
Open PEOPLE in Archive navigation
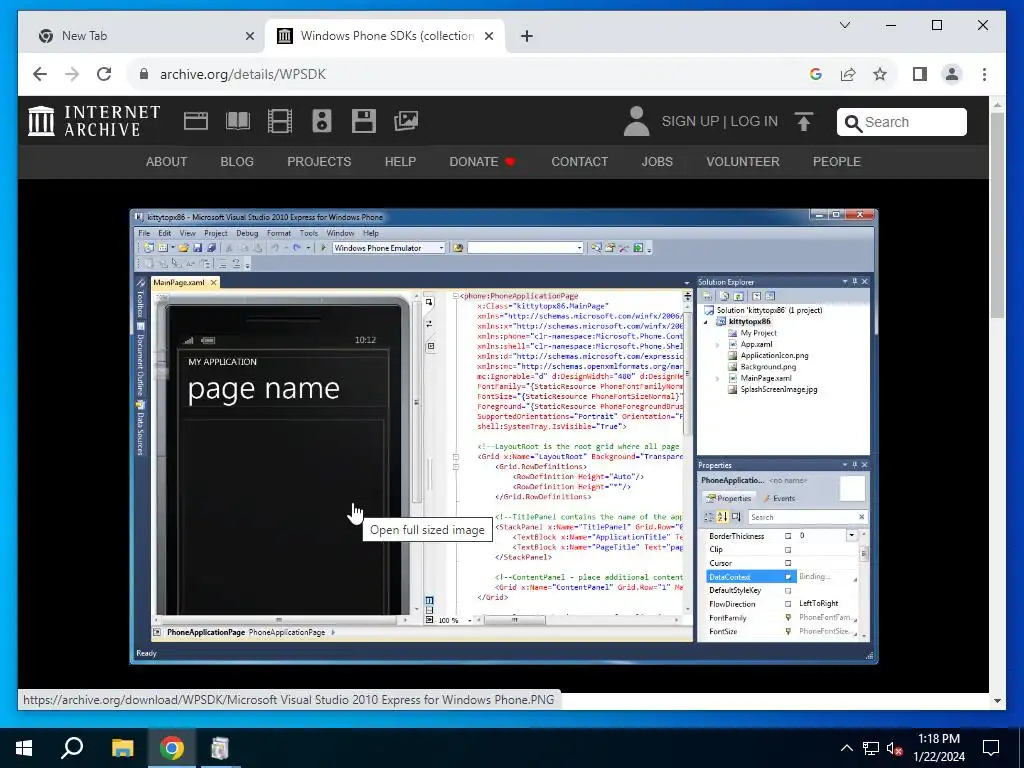836,162
